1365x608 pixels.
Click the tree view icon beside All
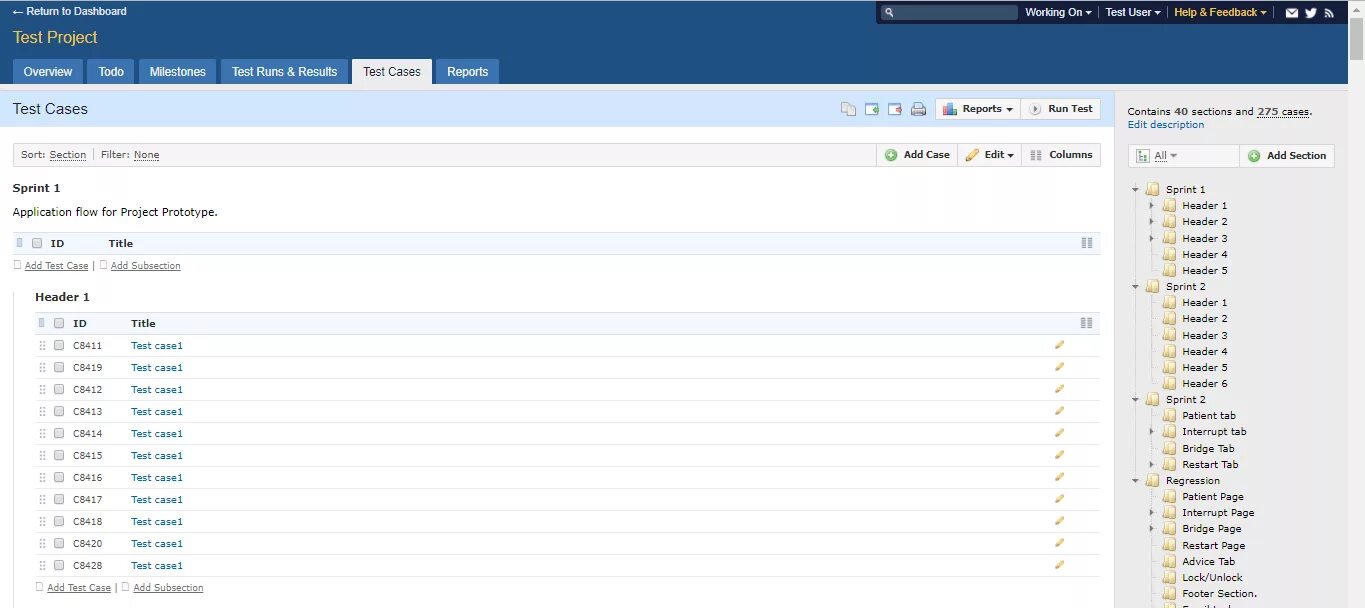1143,156
